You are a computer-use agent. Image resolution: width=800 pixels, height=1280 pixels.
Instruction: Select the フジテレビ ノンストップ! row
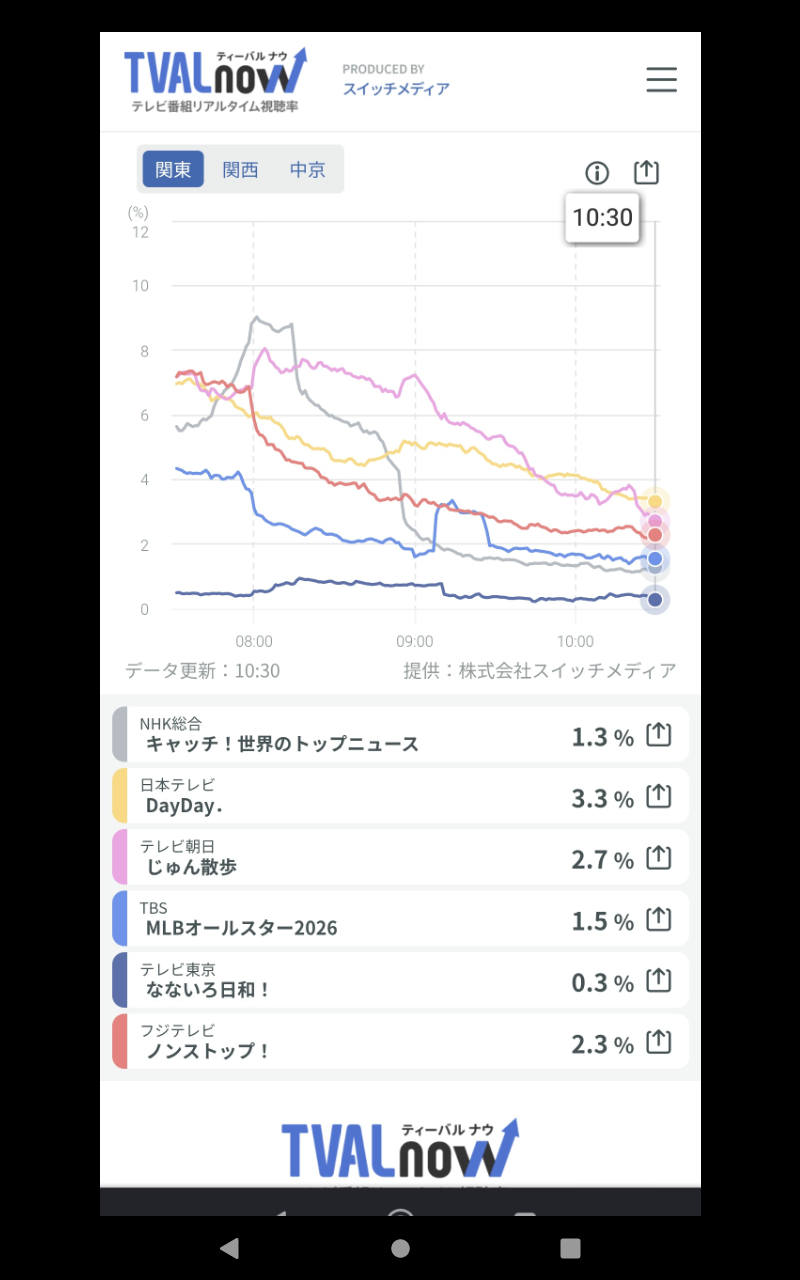coord(400,1042)
